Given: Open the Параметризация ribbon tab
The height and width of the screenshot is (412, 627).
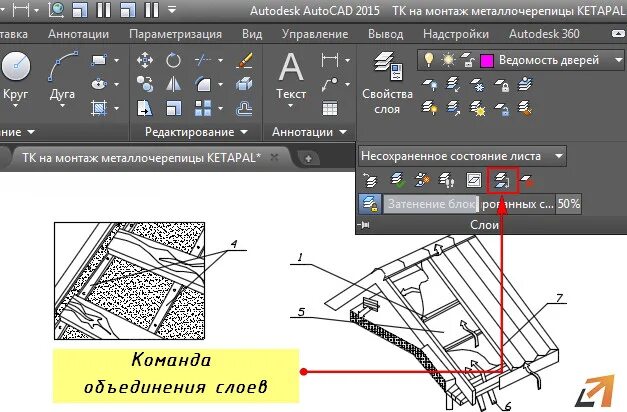Looking at the screenshot, I should (175, 34).
